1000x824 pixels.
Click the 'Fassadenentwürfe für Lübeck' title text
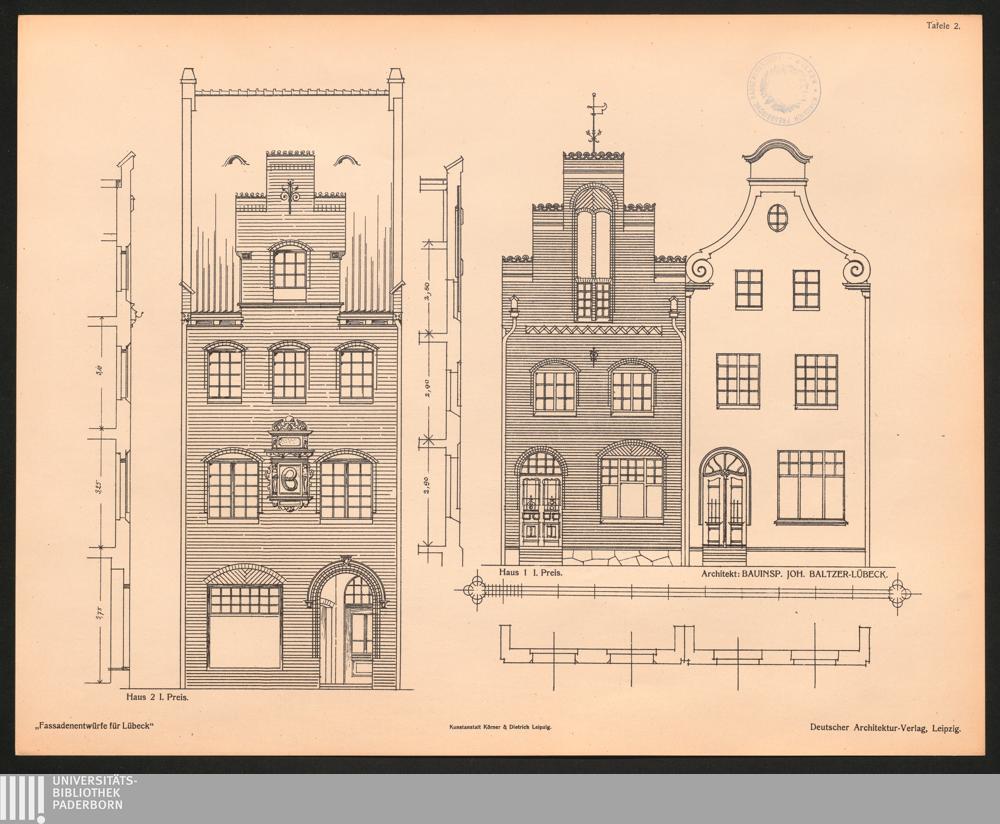(x=93, y=727)
